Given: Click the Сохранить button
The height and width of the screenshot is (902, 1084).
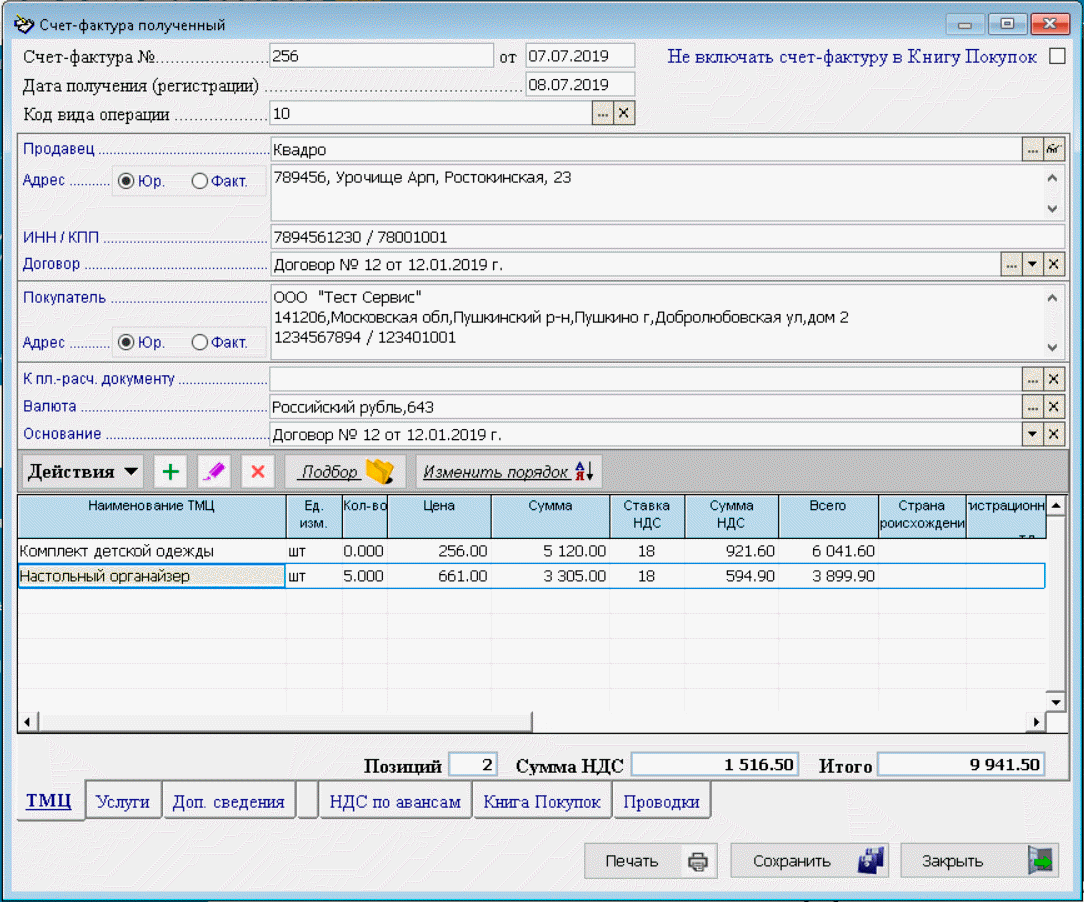Looking at the screenshot, I should point(809,861).
